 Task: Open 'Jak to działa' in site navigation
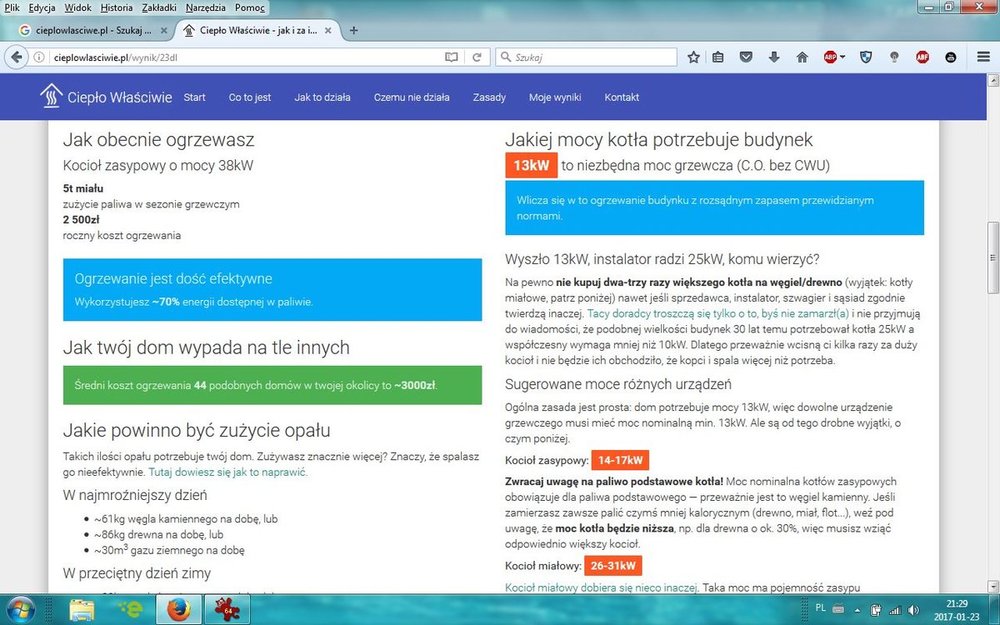coord(322,97)
